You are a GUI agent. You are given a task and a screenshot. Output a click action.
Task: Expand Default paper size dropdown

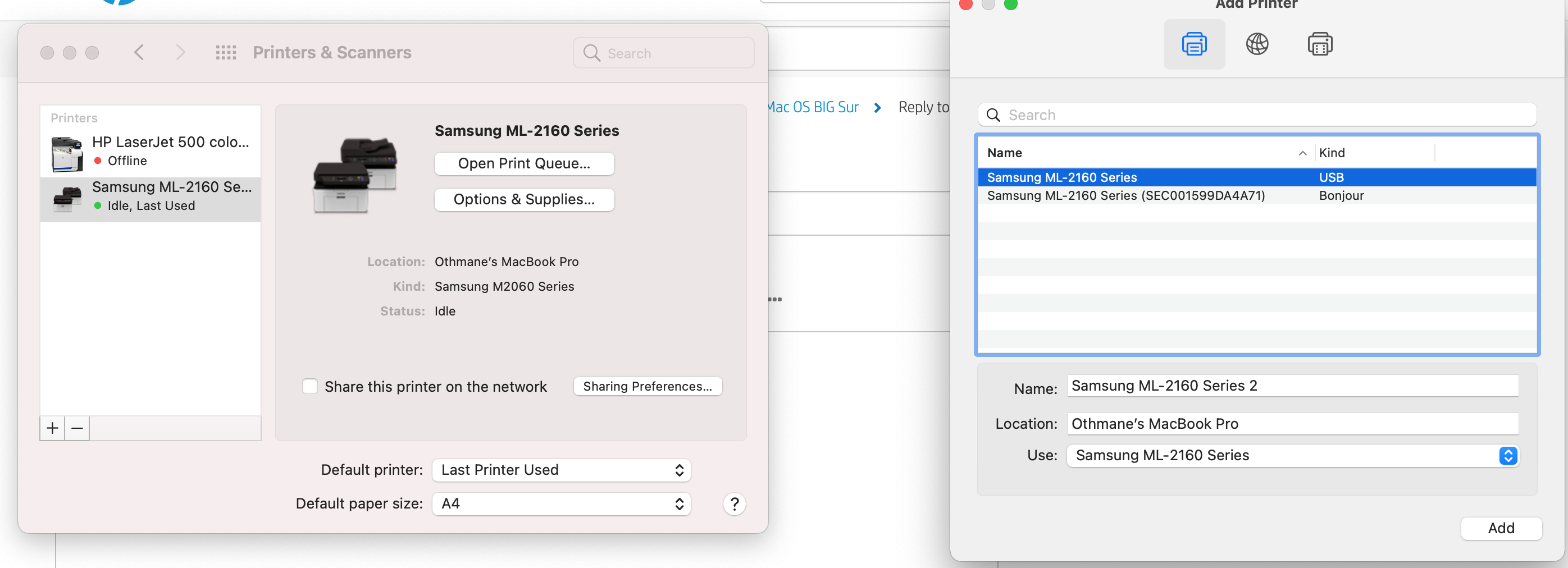click(561, 503)
